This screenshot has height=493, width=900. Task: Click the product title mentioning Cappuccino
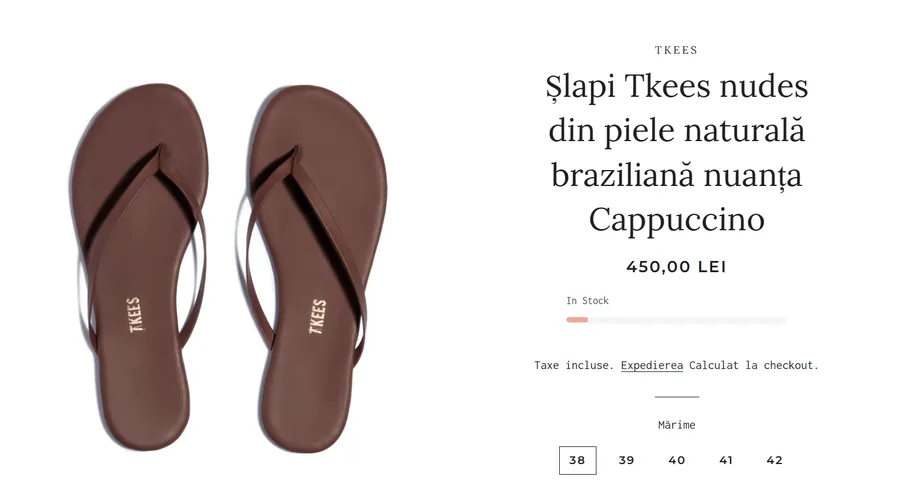click(x=677, y=153)
